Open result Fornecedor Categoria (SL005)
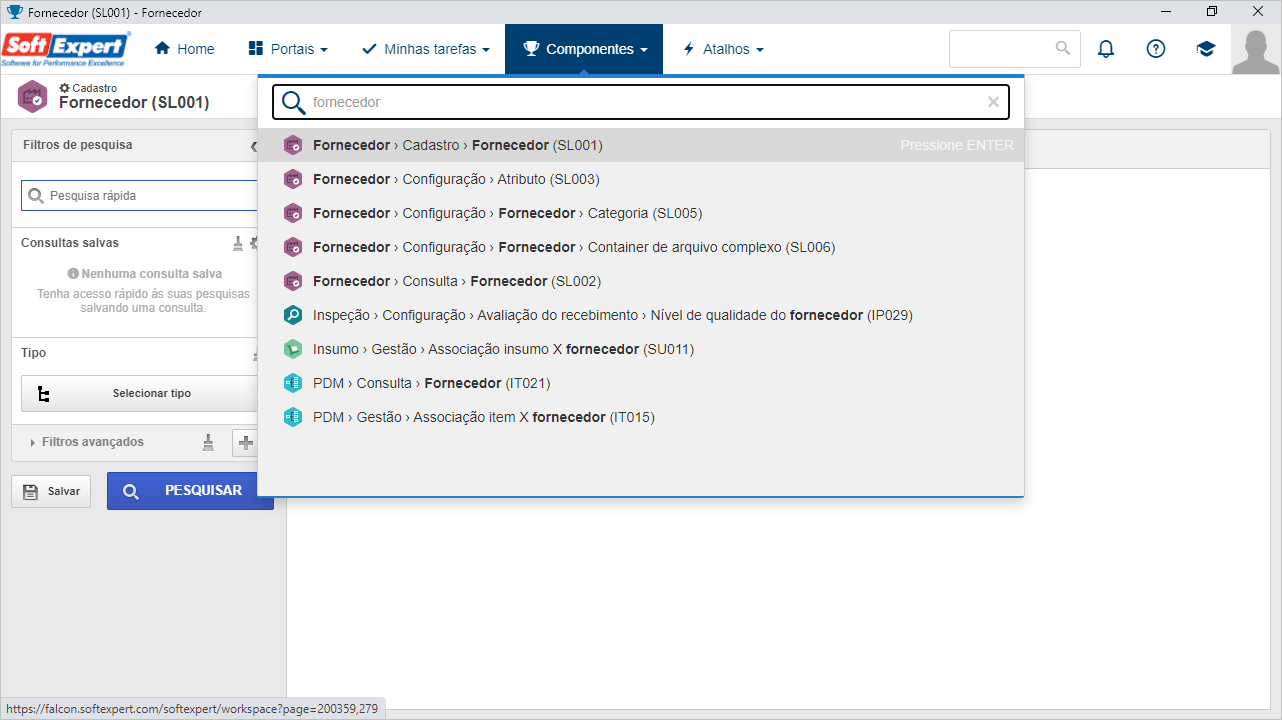1282x720 pixels. tap(641, 213)
